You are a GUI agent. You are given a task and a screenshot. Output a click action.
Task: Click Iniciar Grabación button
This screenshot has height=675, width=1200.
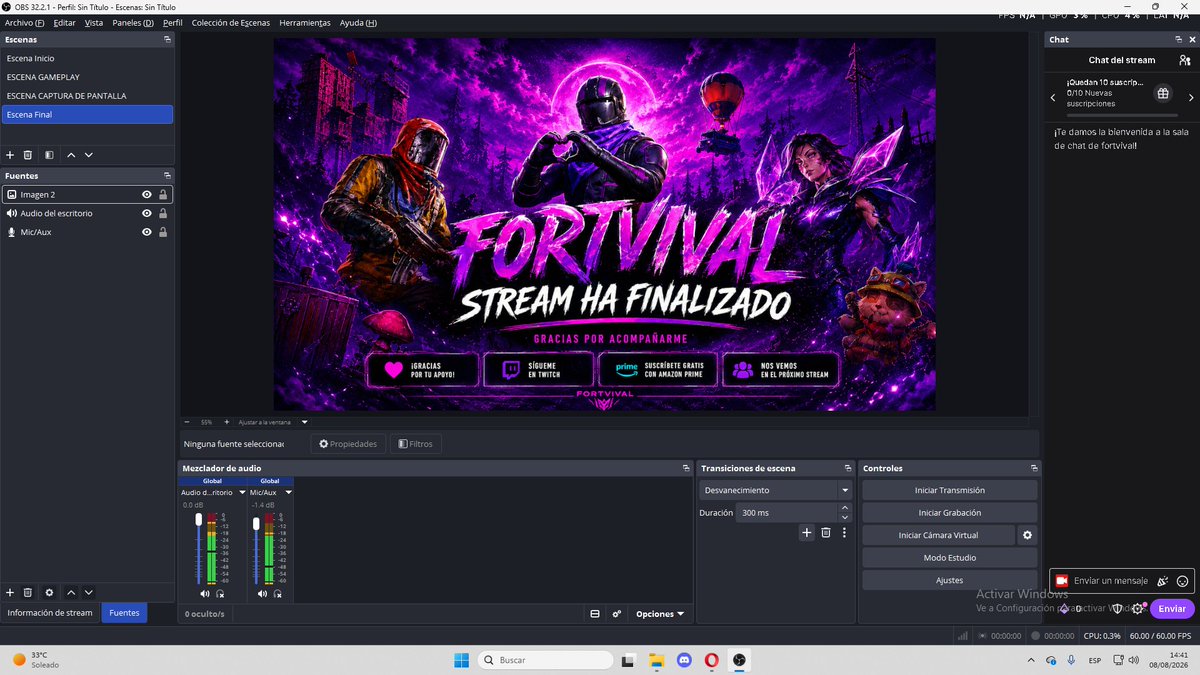pos(950,513)
